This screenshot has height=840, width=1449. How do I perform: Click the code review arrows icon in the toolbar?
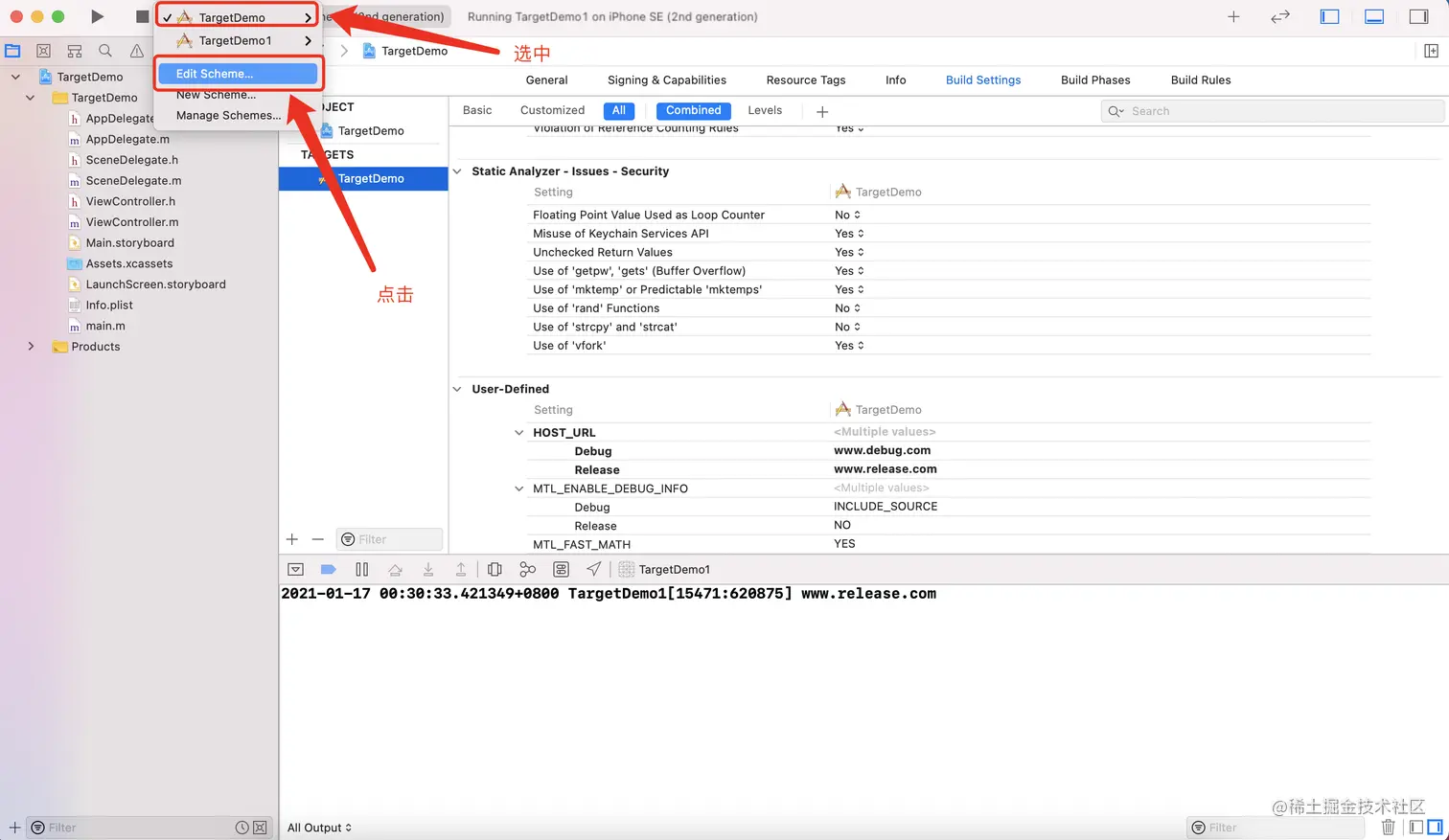1280,16
